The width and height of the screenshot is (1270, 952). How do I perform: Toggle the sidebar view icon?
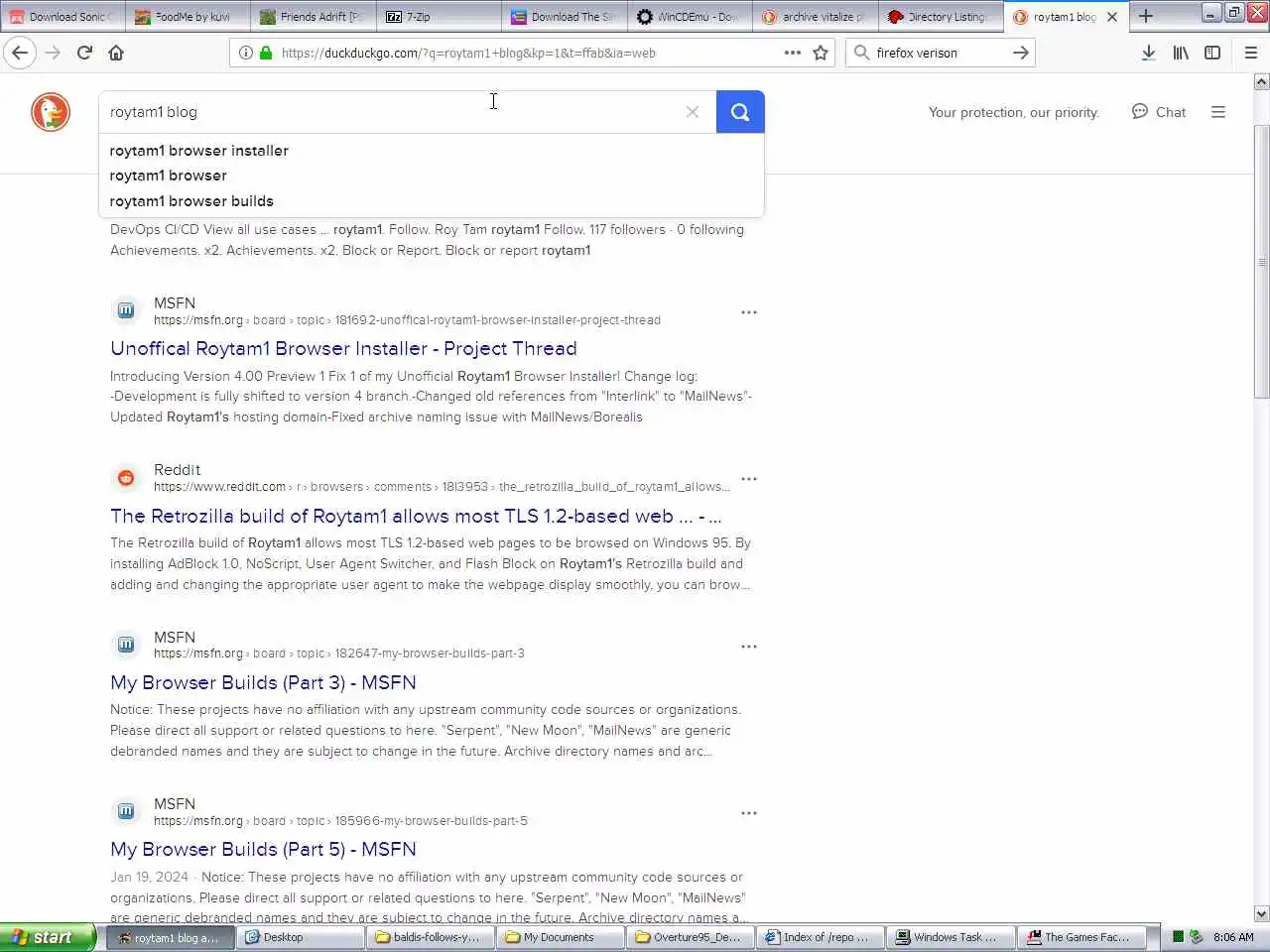[x=1212, y=53]
